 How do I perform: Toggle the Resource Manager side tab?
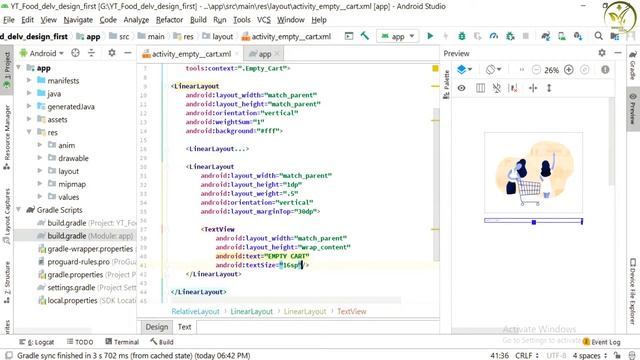tap(7, 137)
